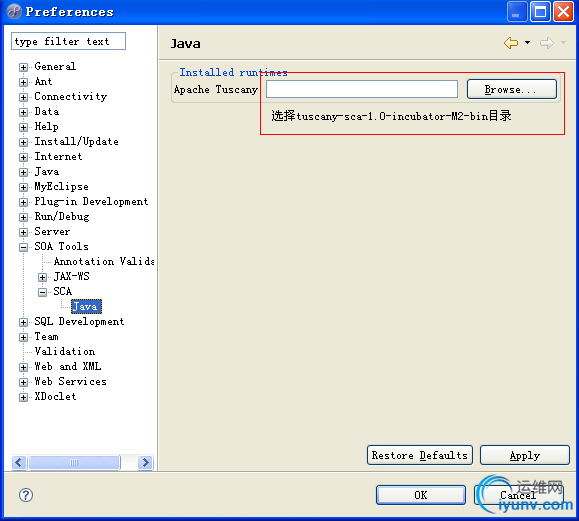Minimize the Preferences window

517,12
